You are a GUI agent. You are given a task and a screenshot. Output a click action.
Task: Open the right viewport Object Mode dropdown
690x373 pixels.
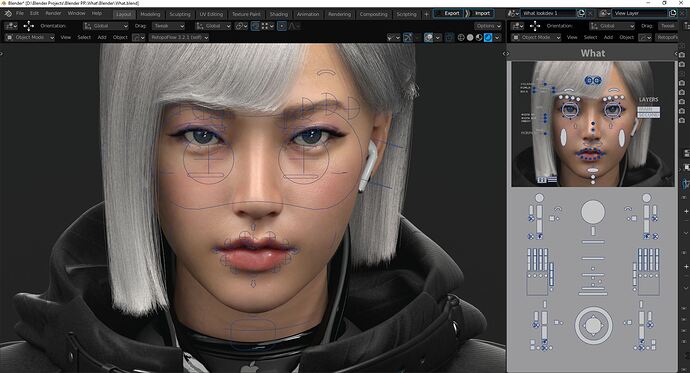(536, 37)
